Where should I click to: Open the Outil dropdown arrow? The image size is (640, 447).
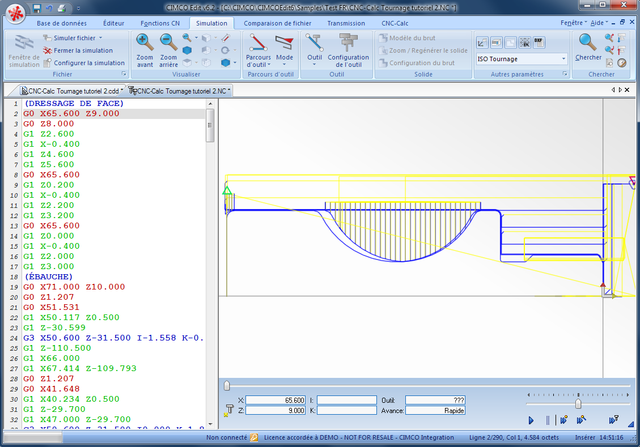(x=314, y=64)
